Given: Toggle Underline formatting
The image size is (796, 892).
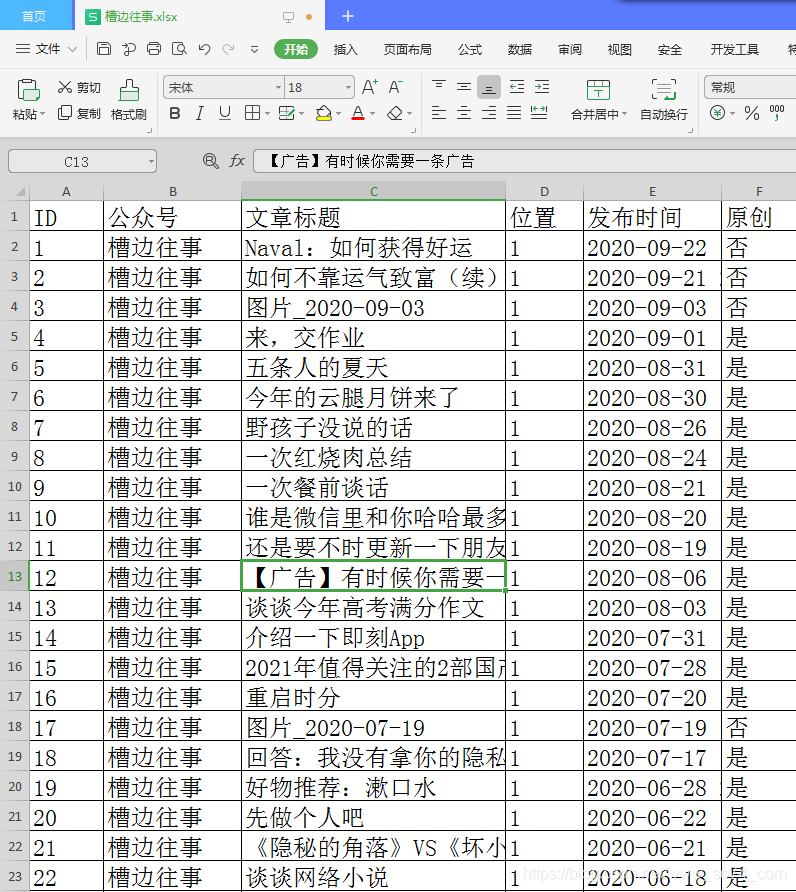Looking at the screenshot, I should point(225,113).
